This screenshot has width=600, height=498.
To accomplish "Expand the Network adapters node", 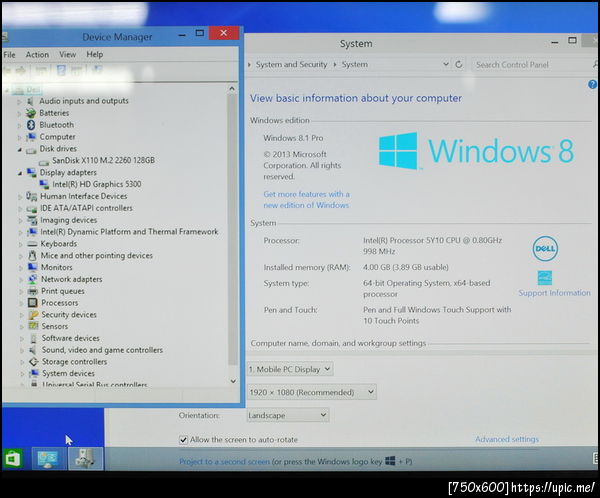I will 21,279.
